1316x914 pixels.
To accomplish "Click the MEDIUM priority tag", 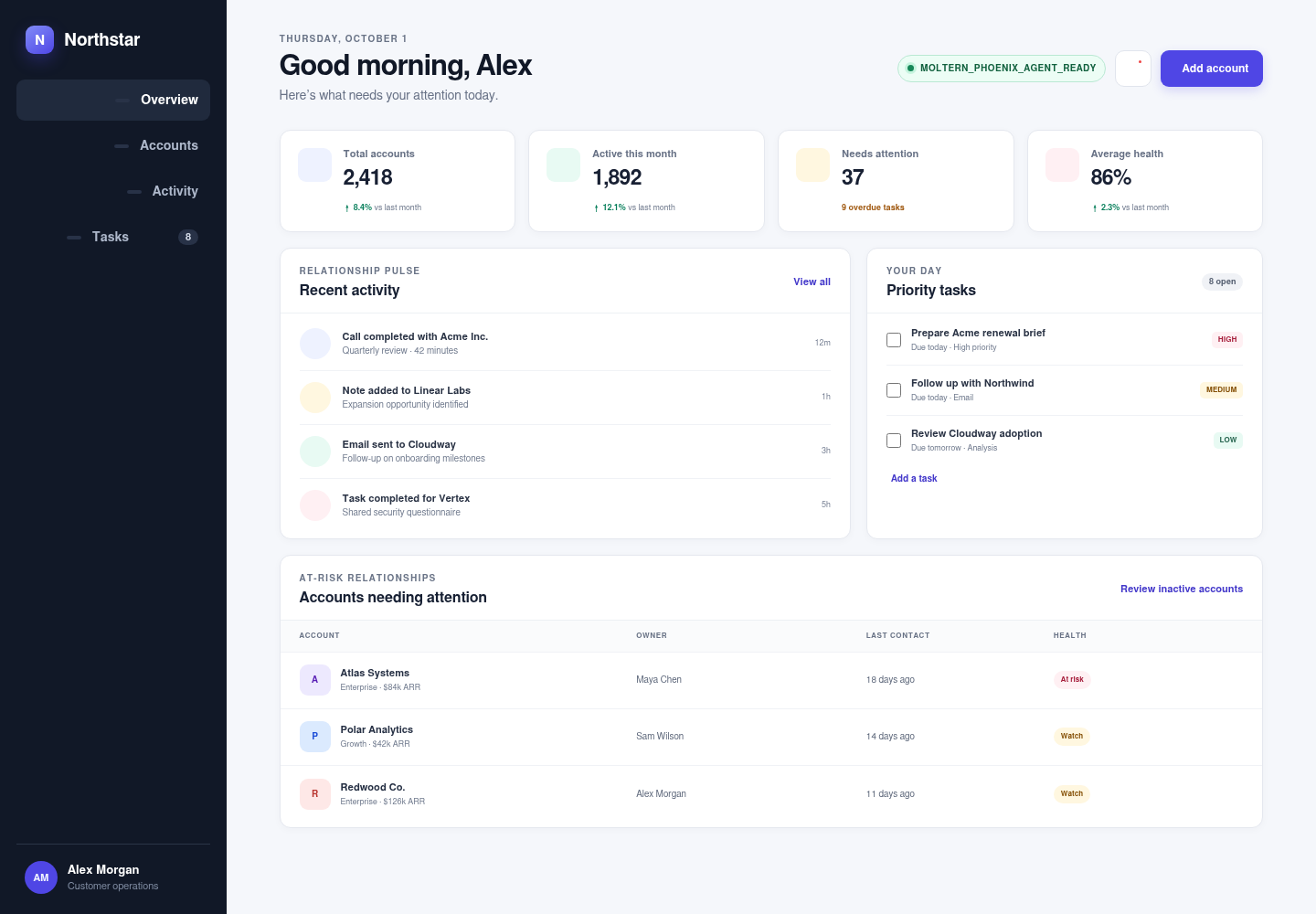I will 1221,389.
